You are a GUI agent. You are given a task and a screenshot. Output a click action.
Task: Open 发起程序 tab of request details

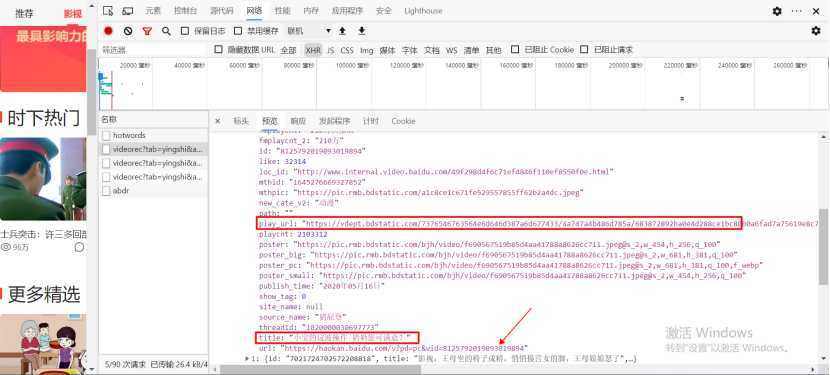coord(335,121)
